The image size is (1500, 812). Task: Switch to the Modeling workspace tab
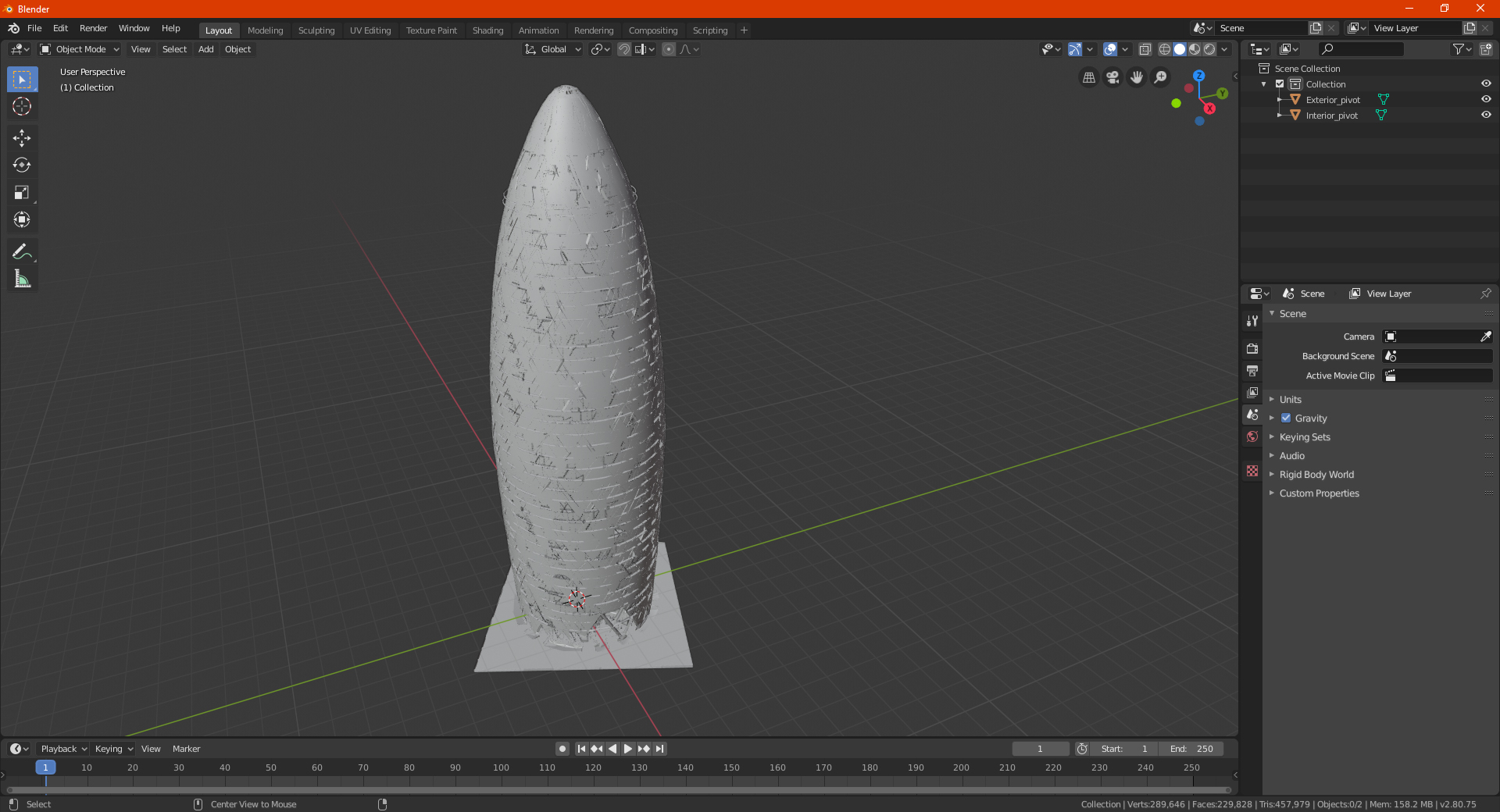click(265, 30)
